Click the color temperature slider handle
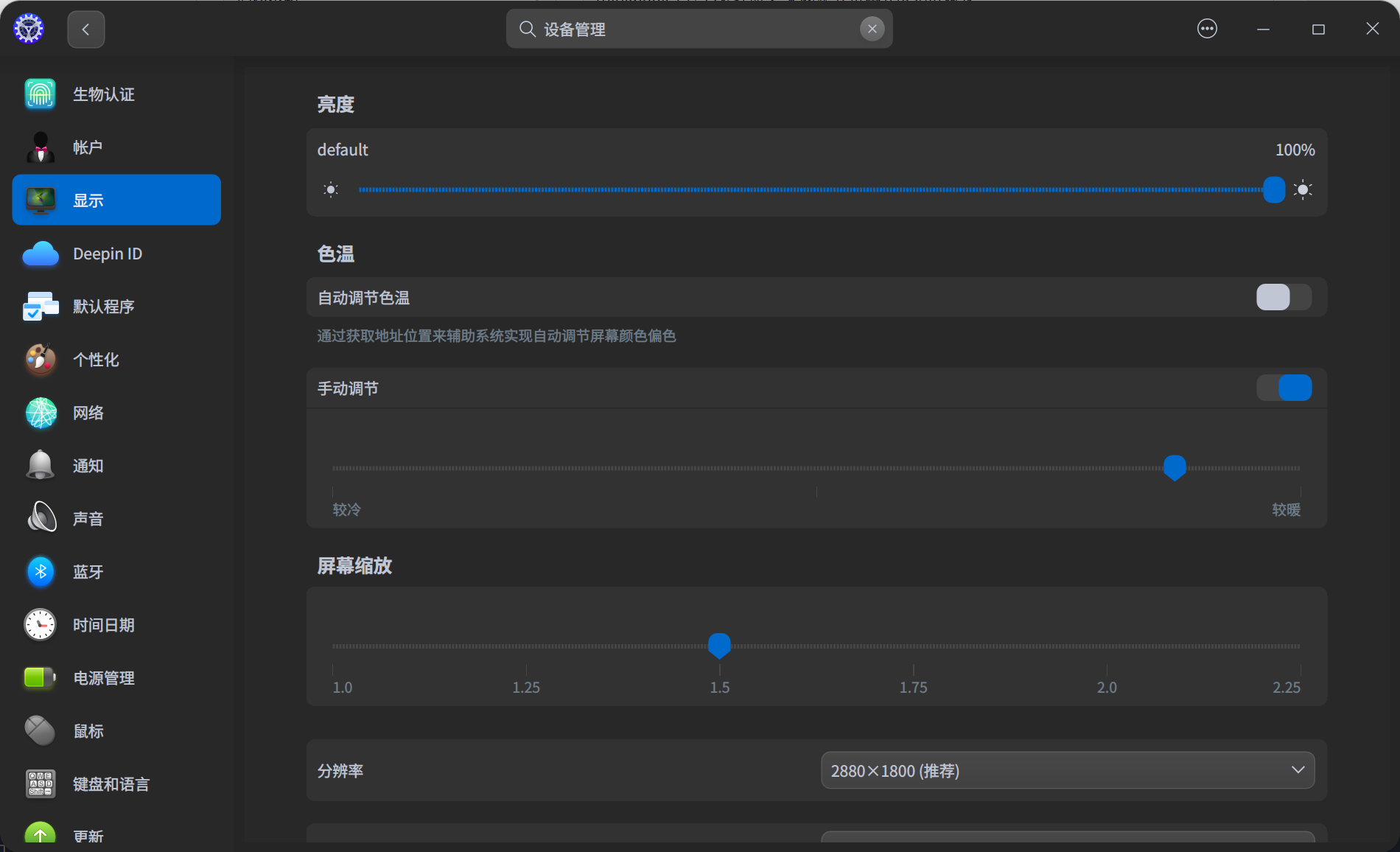 [x=1175, y=467]
